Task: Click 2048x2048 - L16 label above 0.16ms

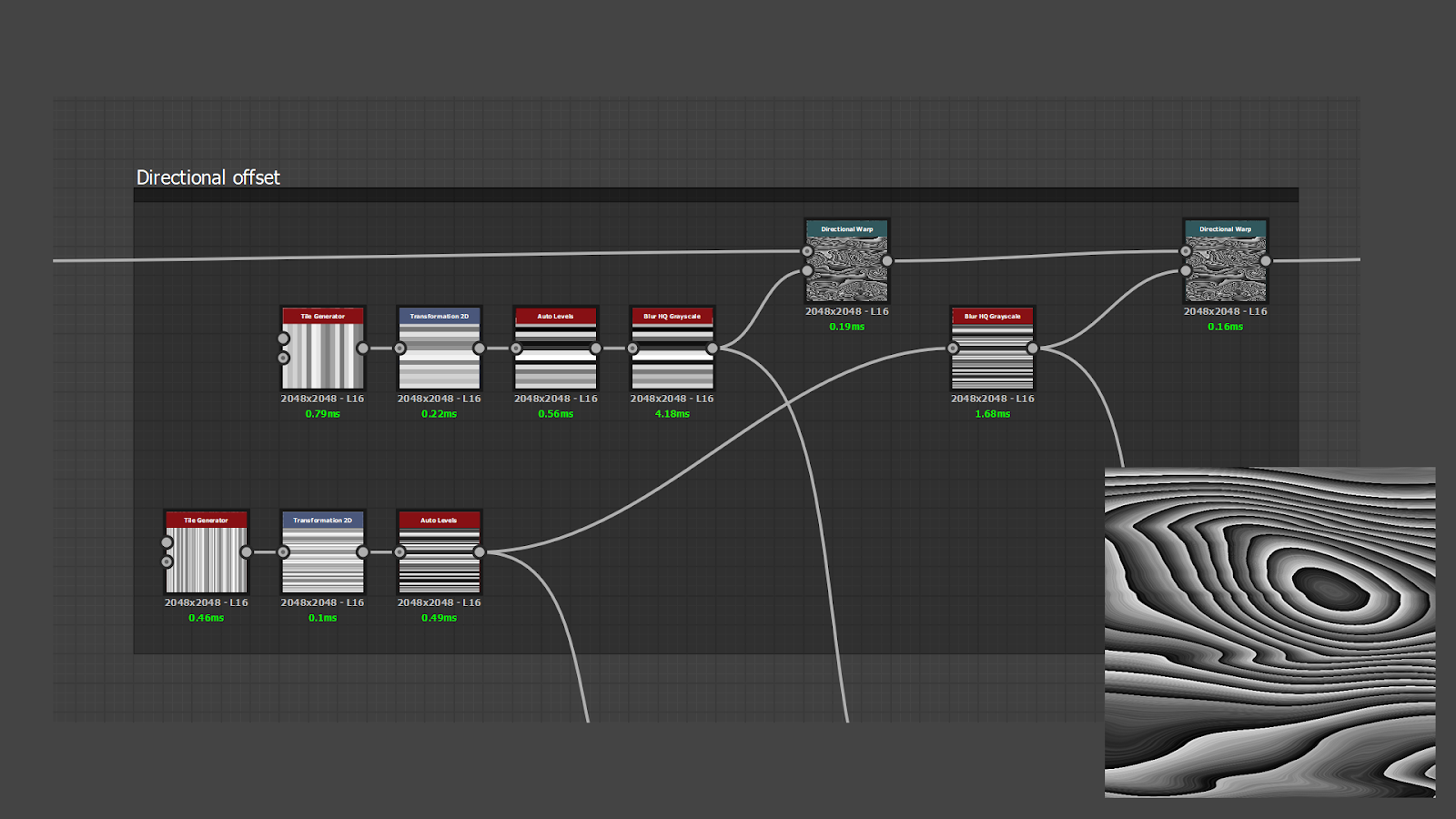Action: click(1226, 311)
